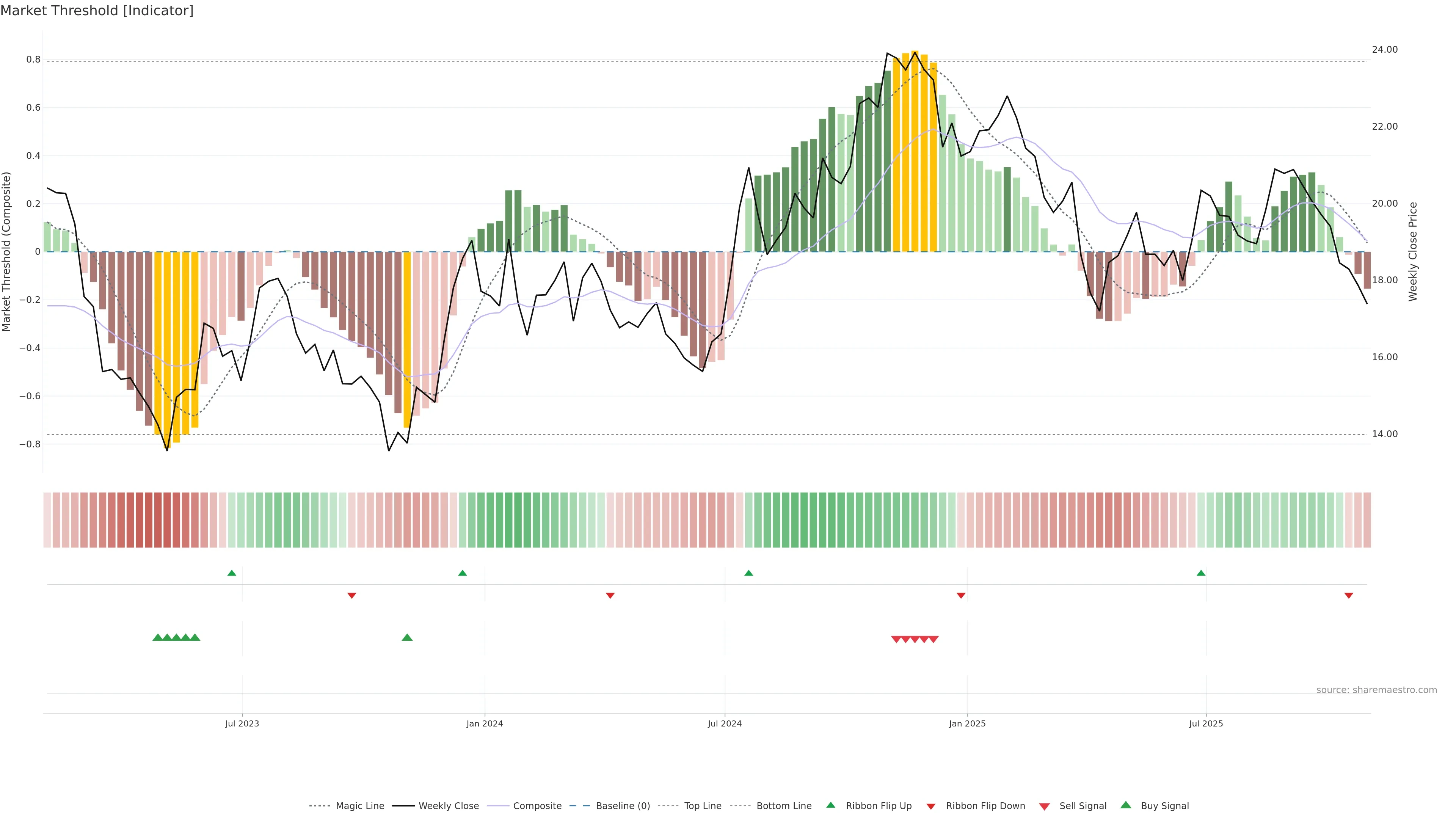Viewport: 1456px width, 819px height.
Task: Click the Ribbon Flip Up legend triangle
Action: [x=830, y=805]
